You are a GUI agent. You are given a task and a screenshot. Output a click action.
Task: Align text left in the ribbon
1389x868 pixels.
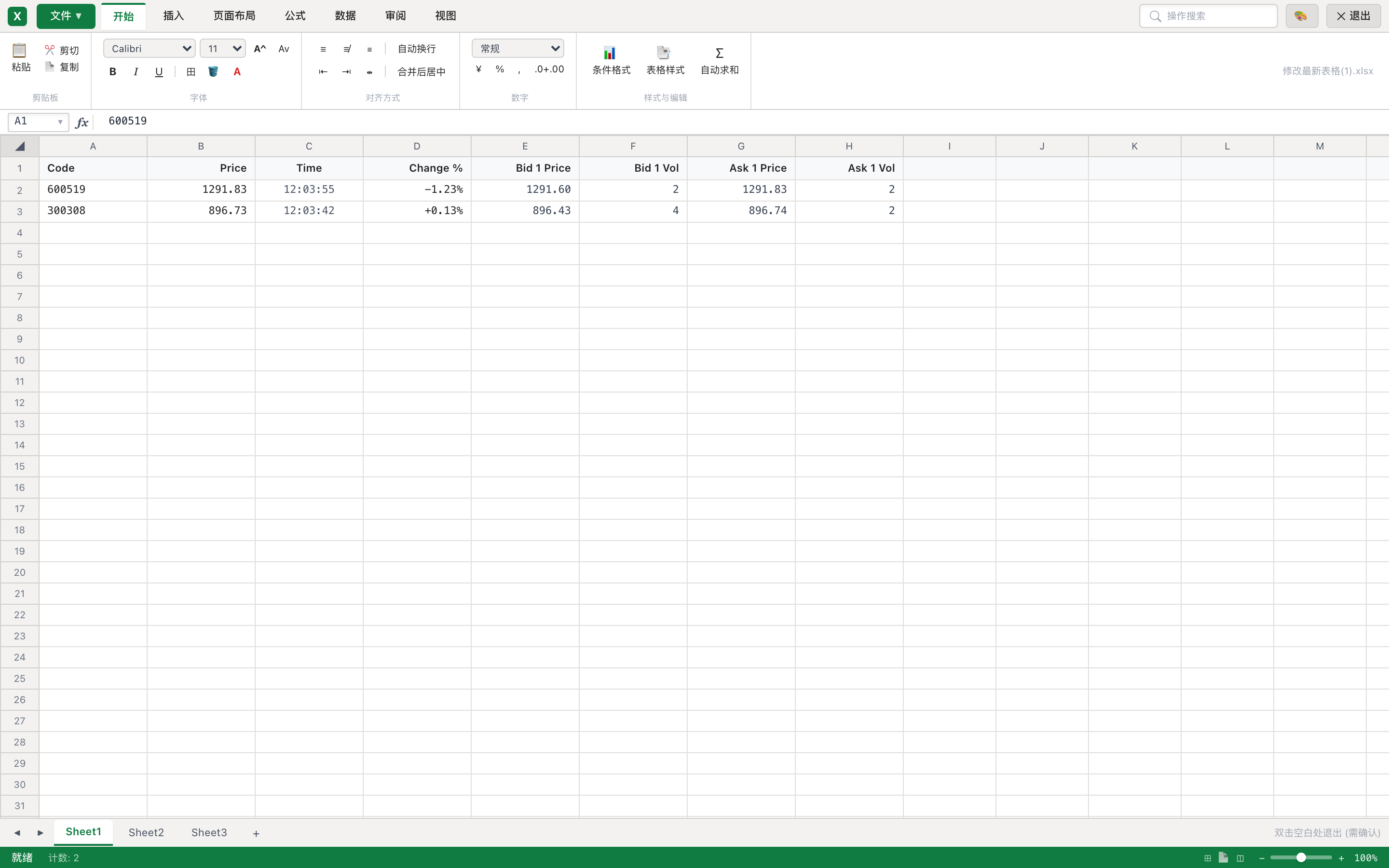coord(323,49)
